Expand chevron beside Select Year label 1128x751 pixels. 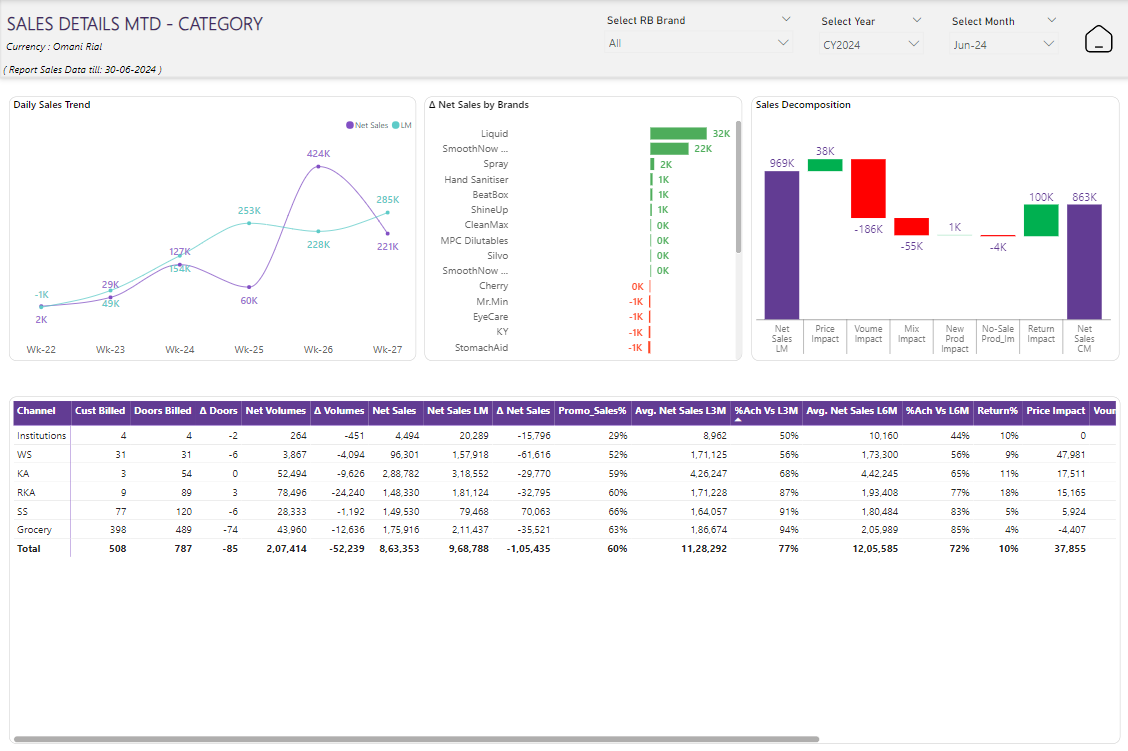click(x=917, y=20)
